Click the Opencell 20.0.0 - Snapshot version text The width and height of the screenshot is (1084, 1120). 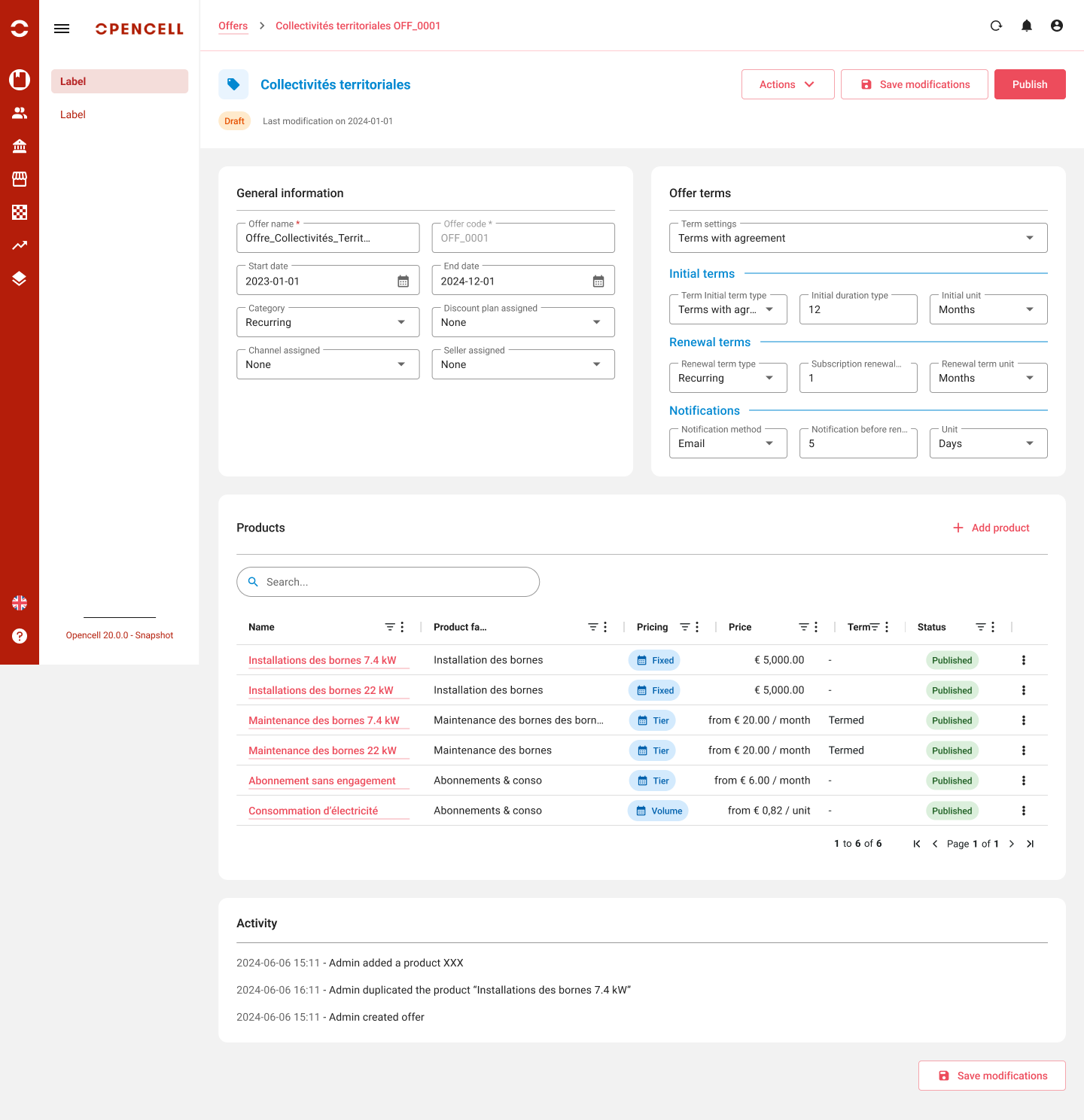[120, 635]
